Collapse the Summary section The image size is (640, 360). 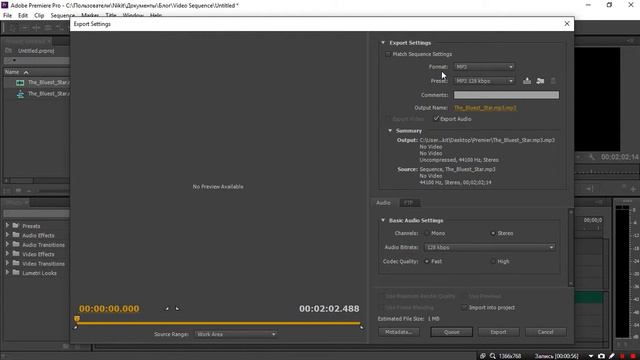pos(390,131)
